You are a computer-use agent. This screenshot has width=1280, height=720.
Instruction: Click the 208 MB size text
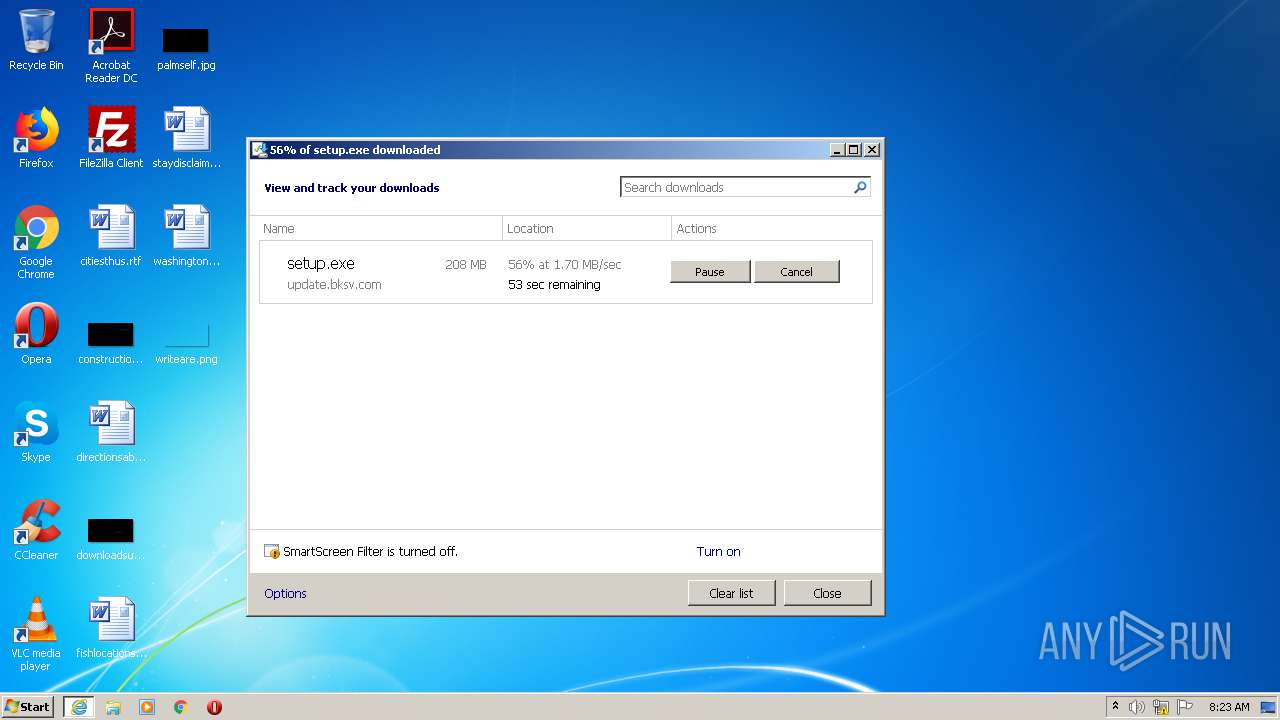coord(466,265)
